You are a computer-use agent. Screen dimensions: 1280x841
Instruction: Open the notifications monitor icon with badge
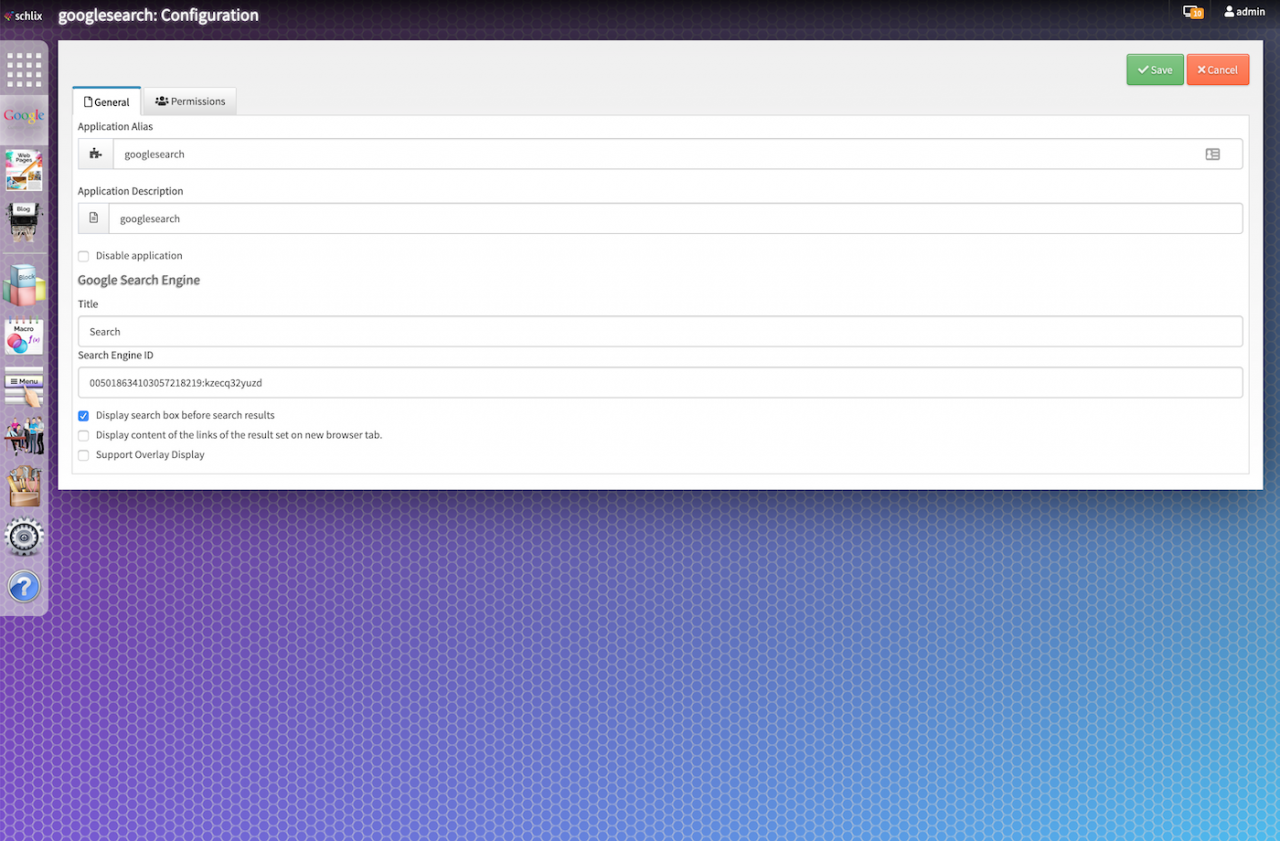[x=1193, y=12]
